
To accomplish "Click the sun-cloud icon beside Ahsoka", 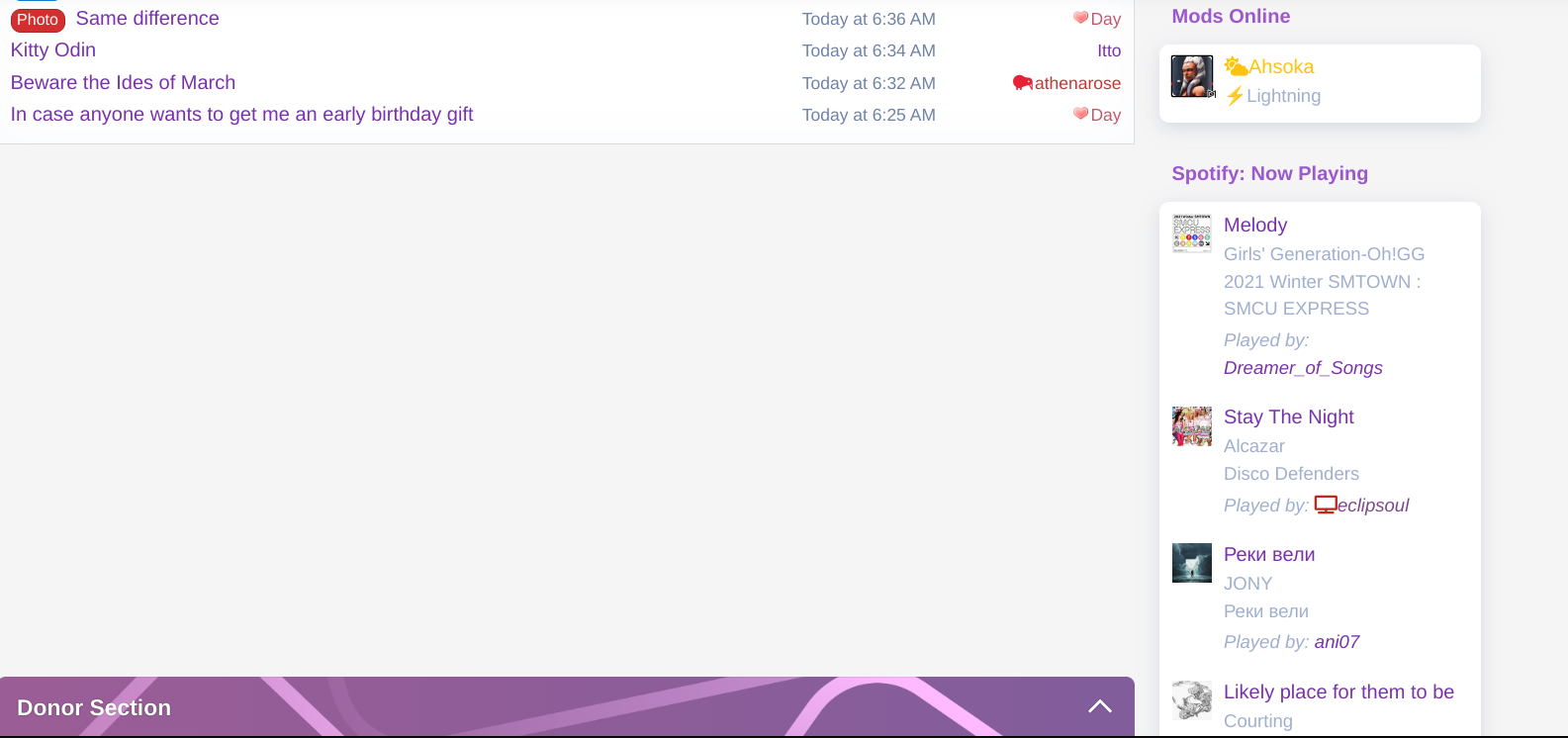I will coord(1236,66).
